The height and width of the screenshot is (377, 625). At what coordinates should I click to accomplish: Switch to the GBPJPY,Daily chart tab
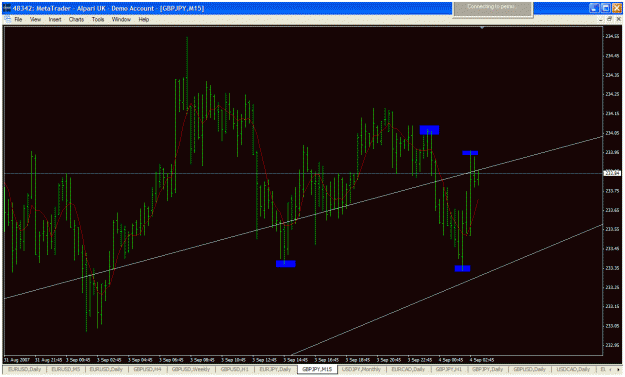tap(487, 369)
